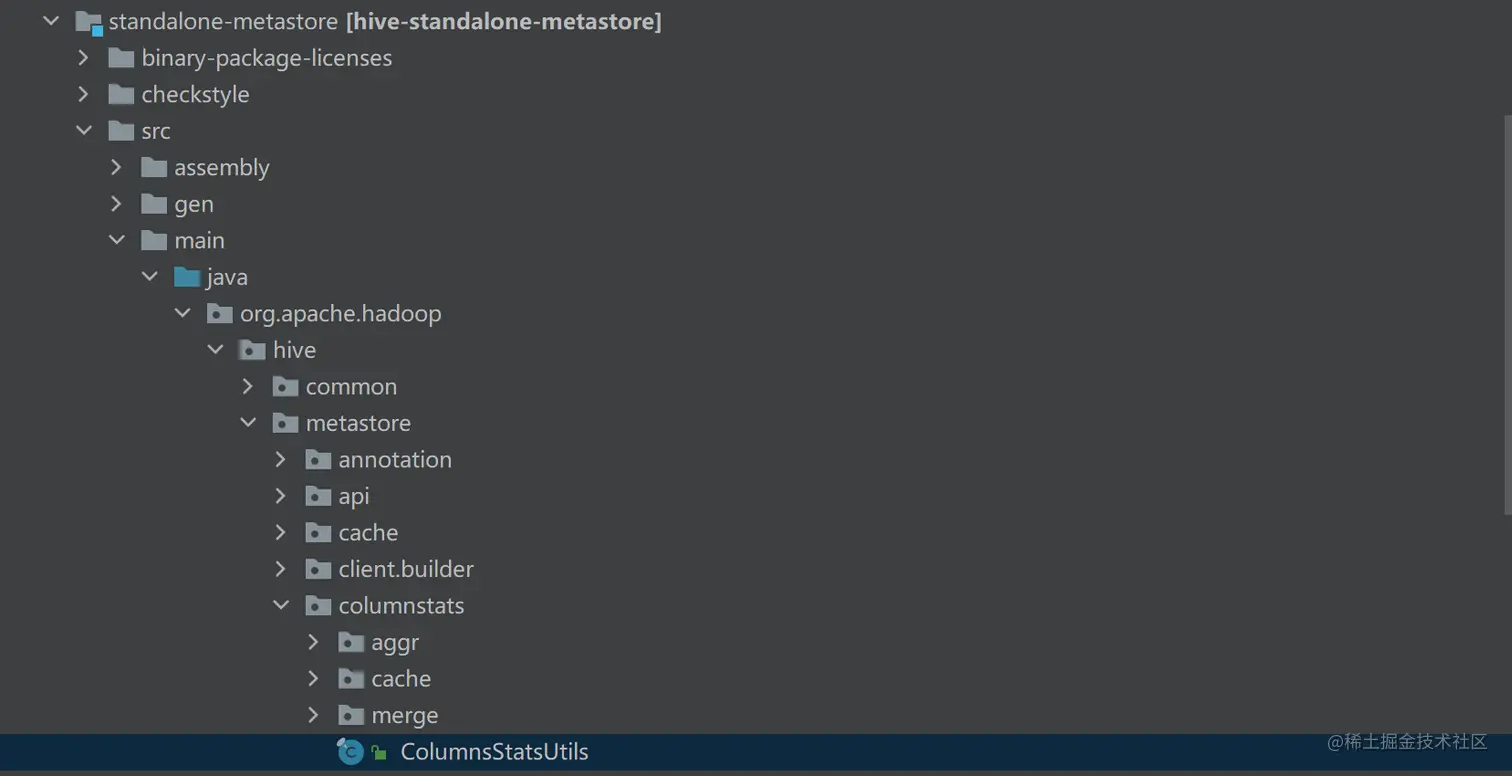Click the client.builder package icon
Viewport: 1512px width, 776px height.
coord(318,569)
